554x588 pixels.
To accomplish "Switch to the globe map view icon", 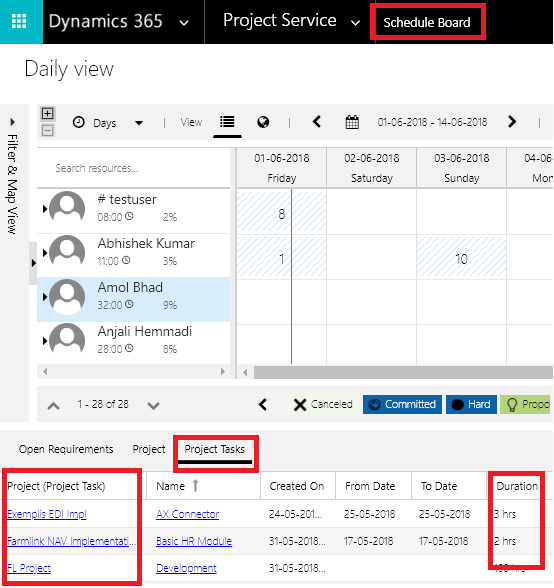I will pyautogui.click(x=263, y=122).
